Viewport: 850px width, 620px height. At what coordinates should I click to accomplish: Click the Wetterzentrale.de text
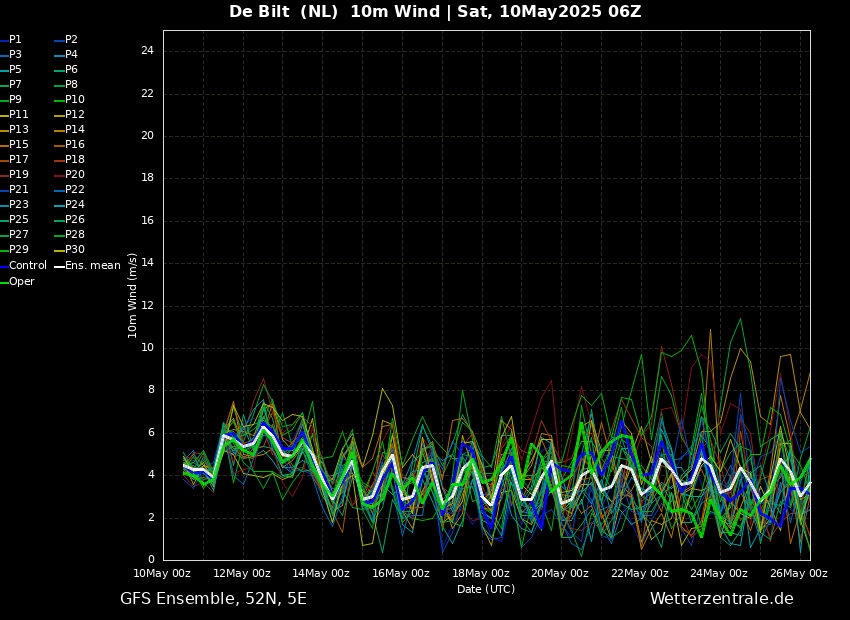click(x=721, y=599)
